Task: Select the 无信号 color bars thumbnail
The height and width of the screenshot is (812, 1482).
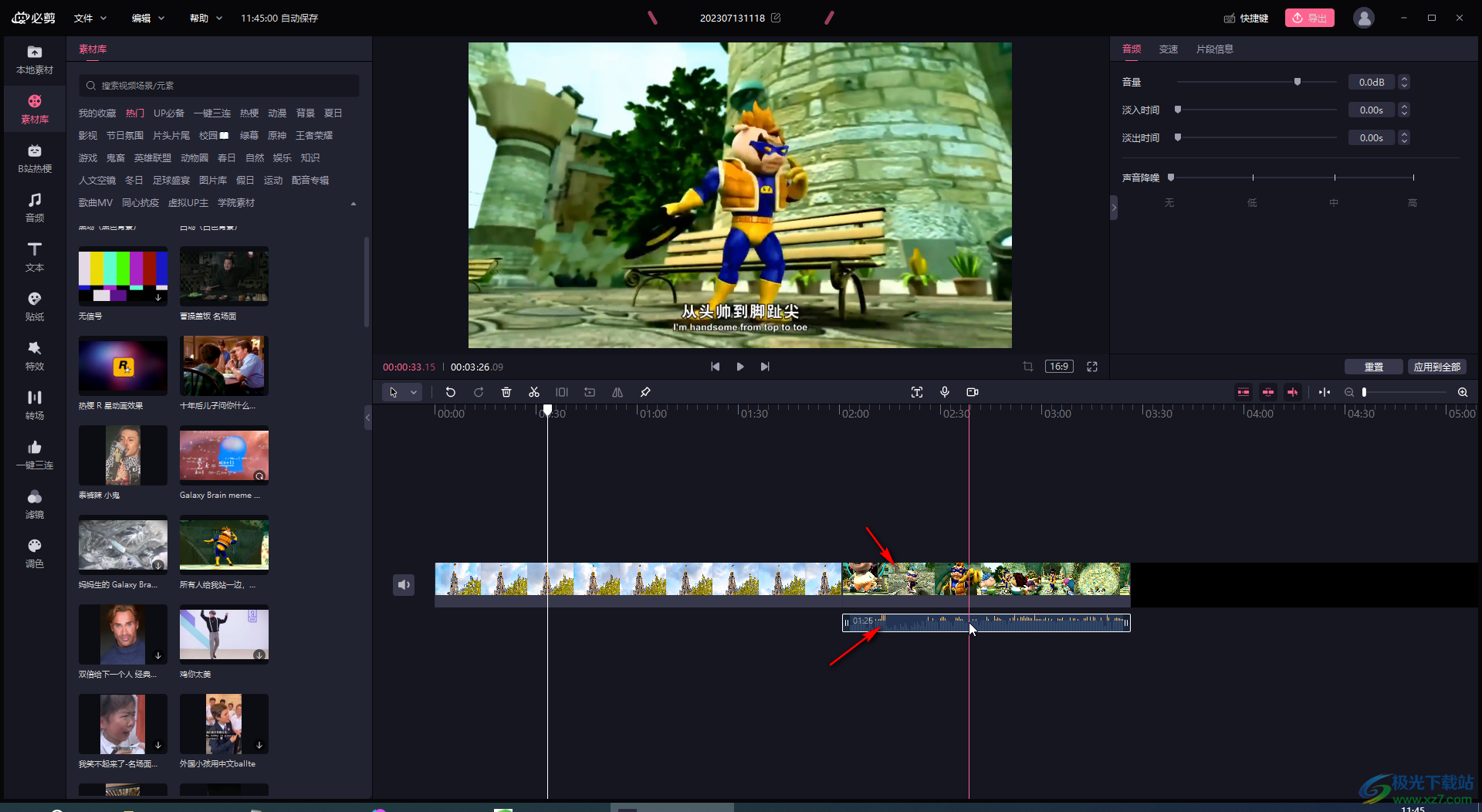Action: [x=123, y=276]
